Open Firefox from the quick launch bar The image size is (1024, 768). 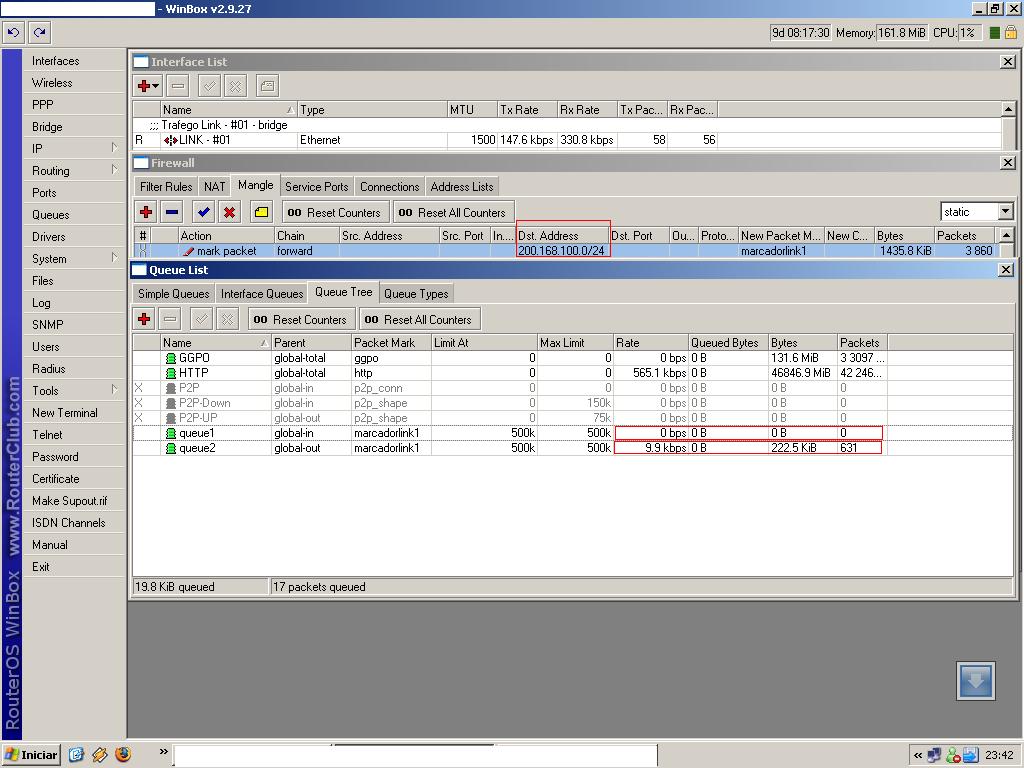(x=123, y=755)
